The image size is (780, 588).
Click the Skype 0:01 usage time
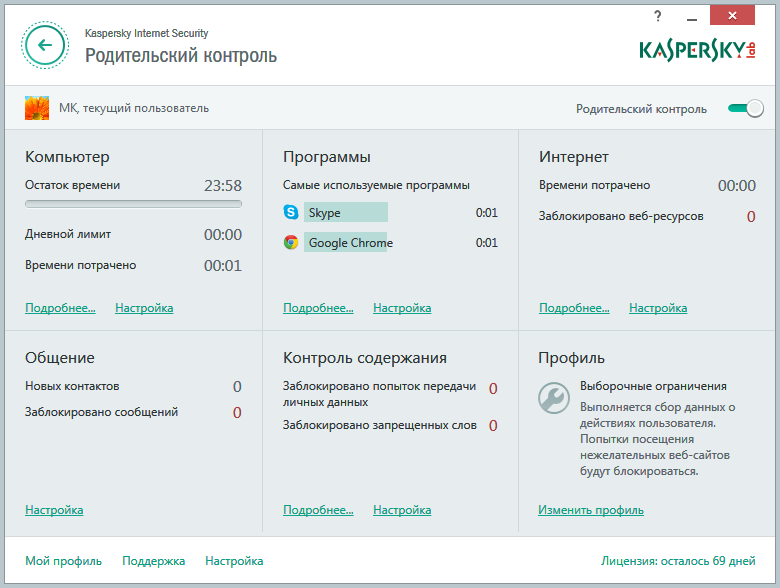click(487, 212)
